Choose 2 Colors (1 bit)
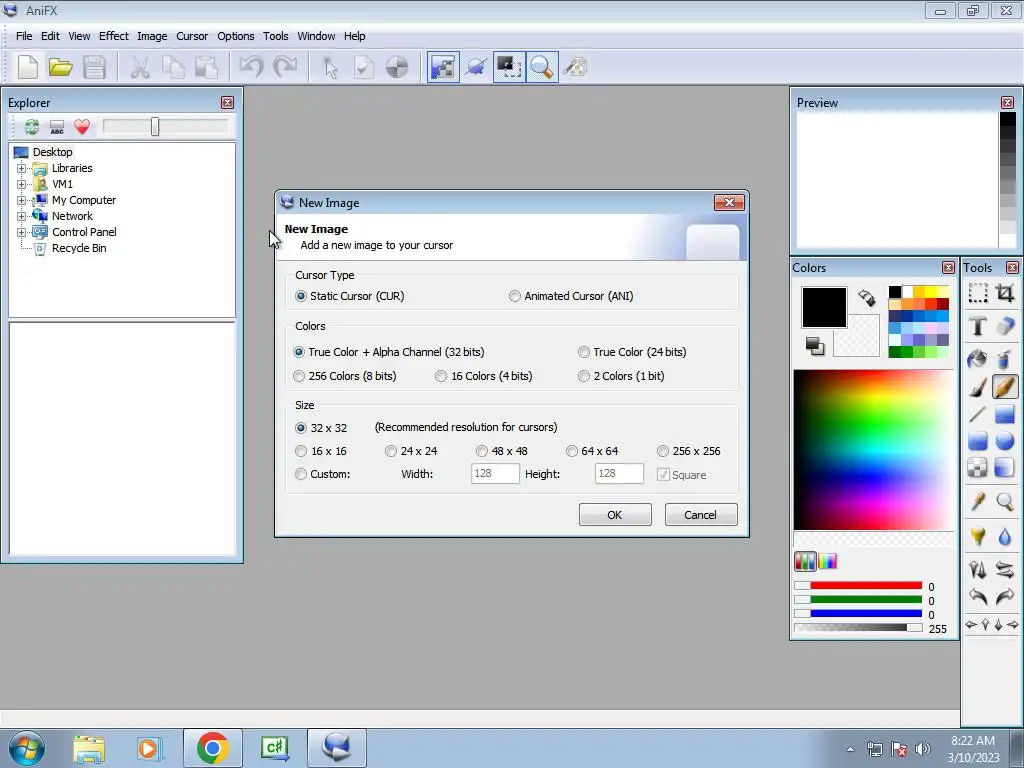 [x=622, y=376]
